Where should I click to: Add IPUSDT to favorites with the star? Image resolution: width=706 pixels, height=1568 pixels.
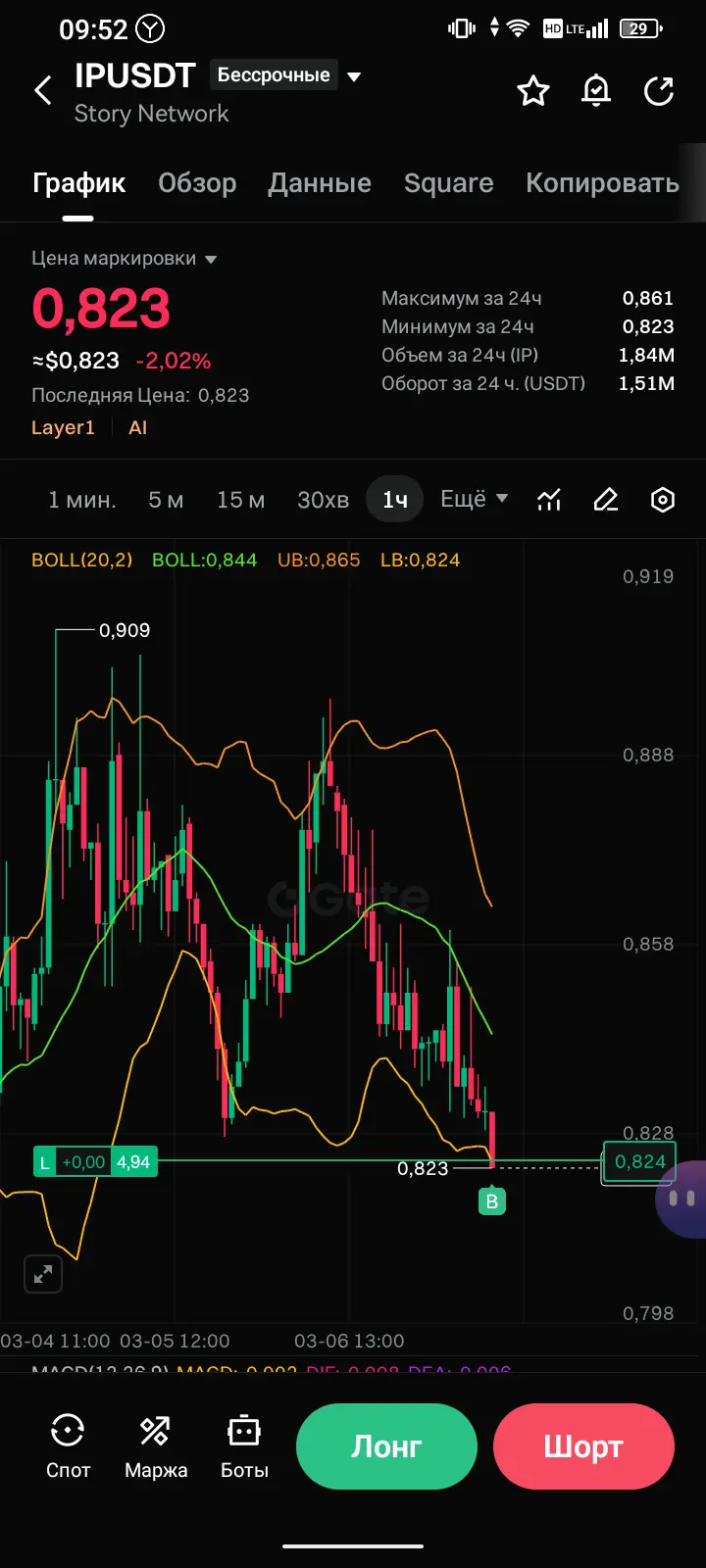(x=533, y=91)
